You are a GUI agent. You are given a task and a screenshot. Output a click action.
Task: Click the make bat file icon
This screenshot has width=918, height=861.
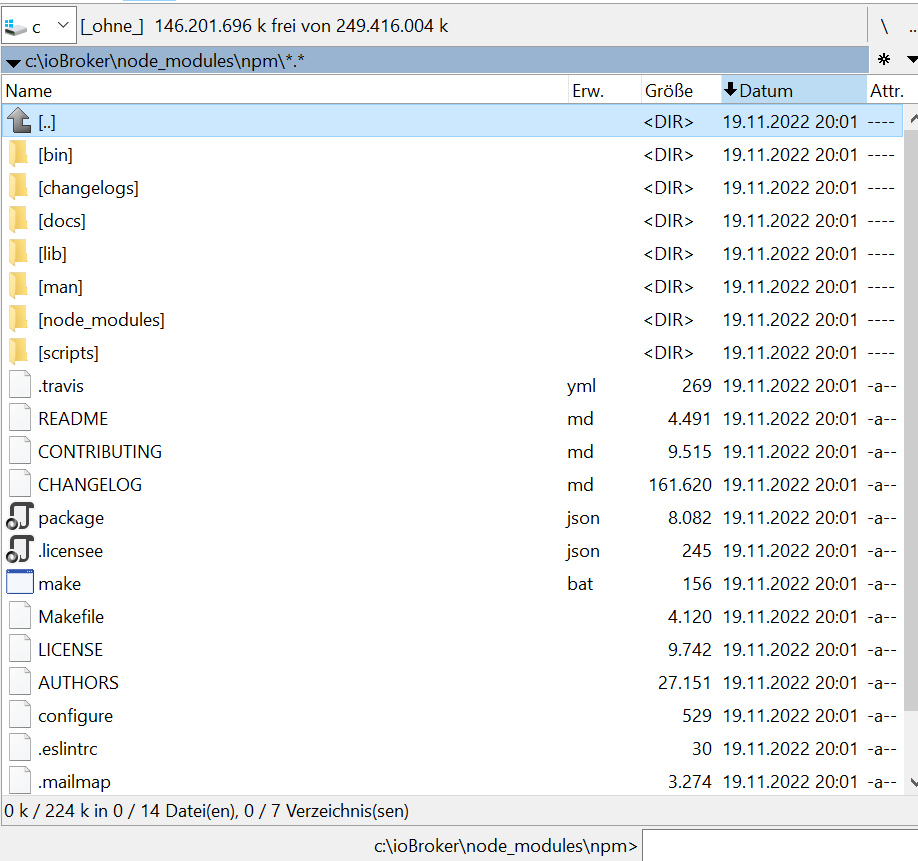click(20, 583)
